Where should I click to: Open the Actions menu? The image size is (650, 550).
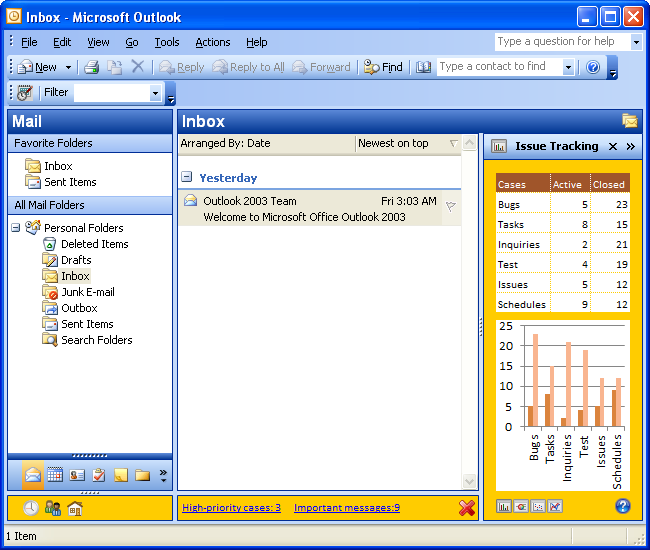[213, 42]
